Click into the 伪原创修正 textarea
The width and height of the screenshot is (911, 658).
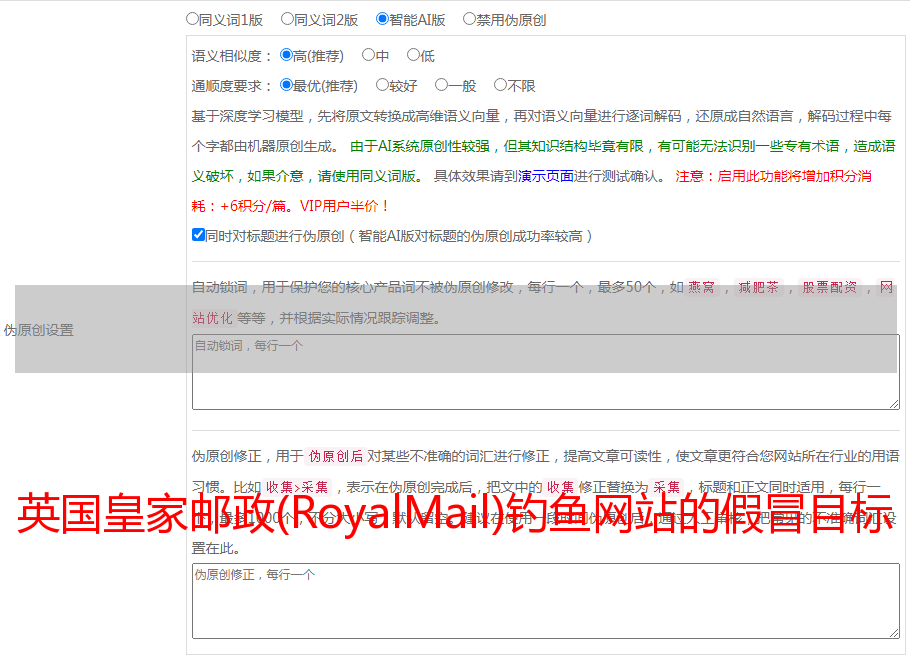pyautogui.click(x=546, y=601)
